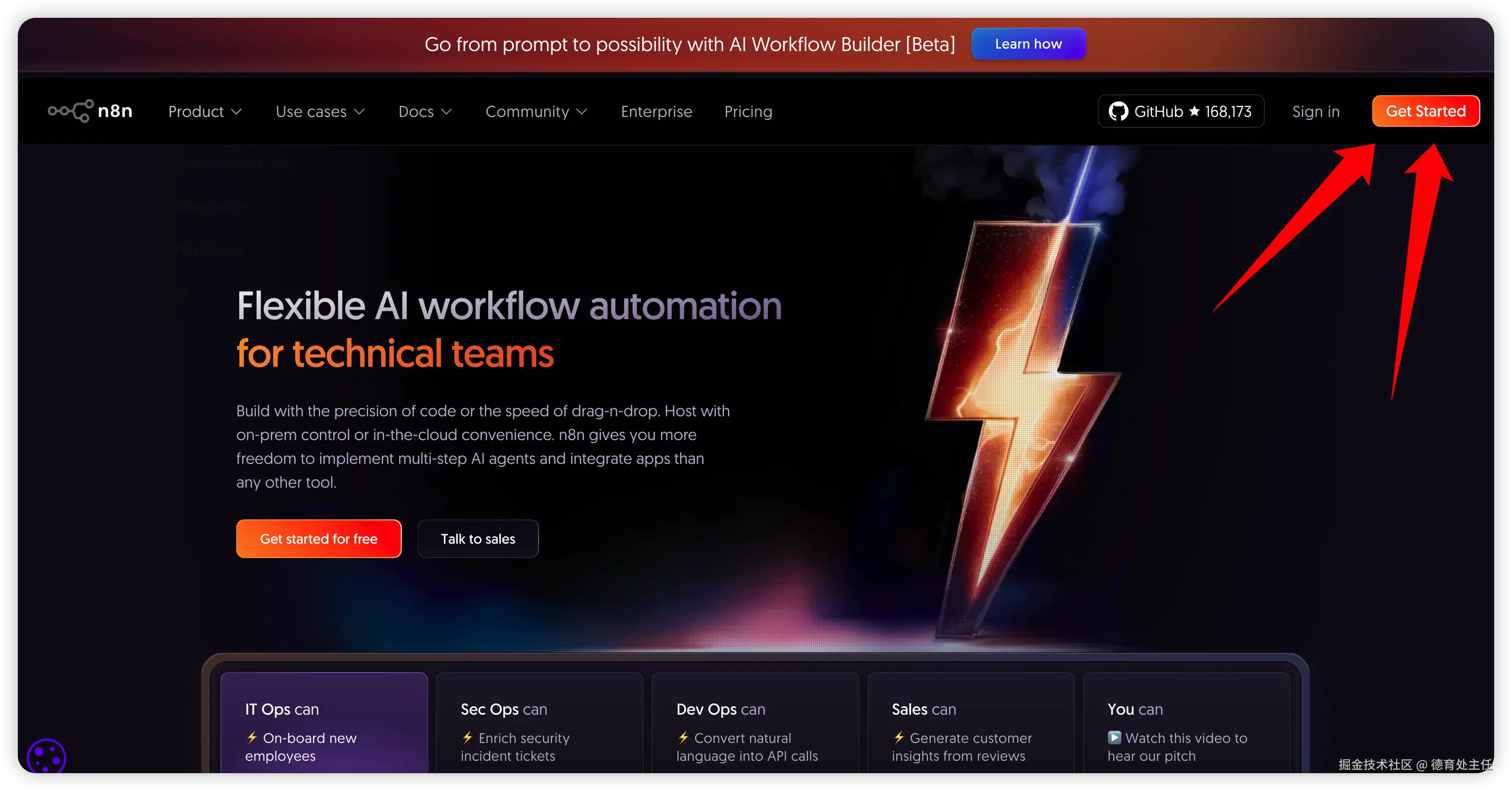The width and height of the screenshot is (1512, 791).
Task: Expand the Product dropdown menu
Action: [x=204, y=112]
